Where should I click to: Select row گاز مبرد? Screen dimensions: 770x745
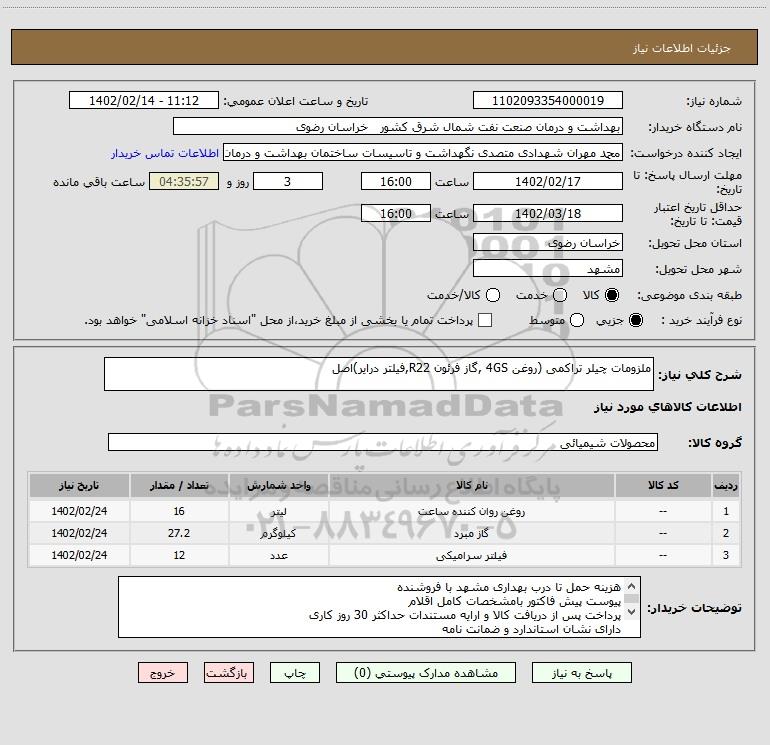click(x=385, y=533)
